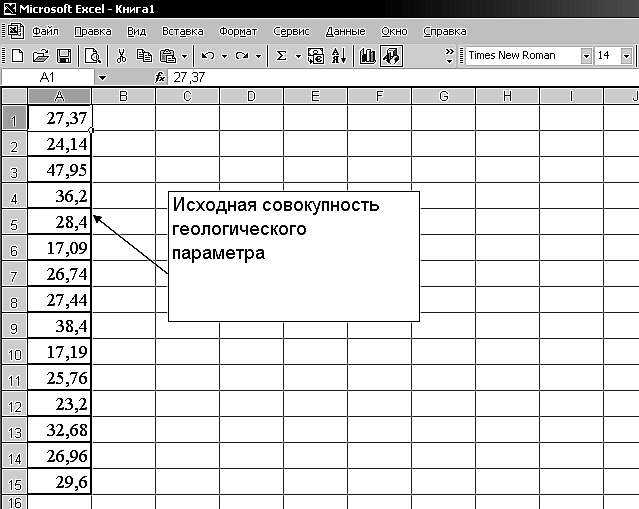Paste with the clipboard icon

tap(167, 55)
